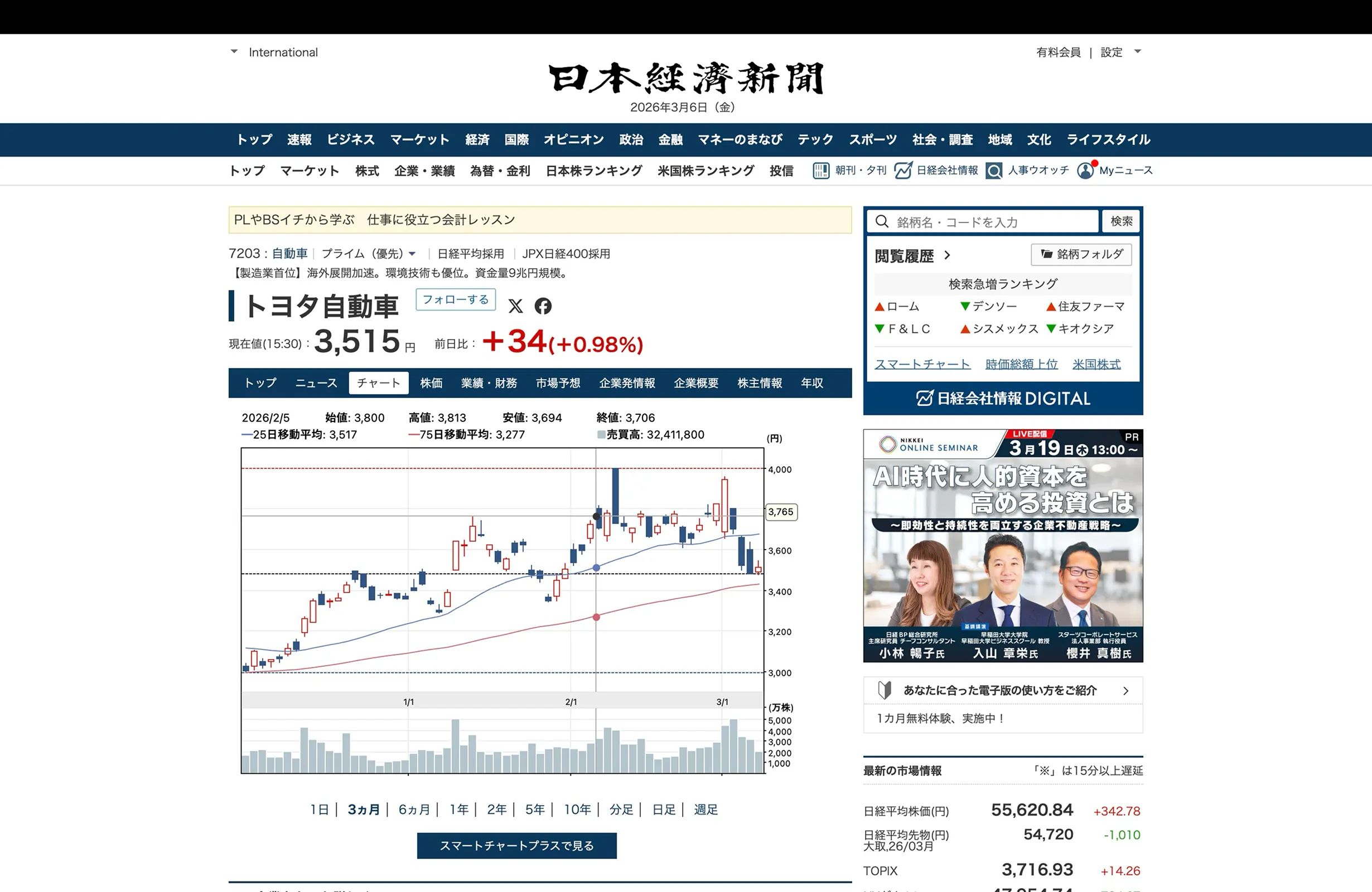The width and height of the screenshot is (1372, 892).
Task: Open 銘柄フォルダ using the folder icon
Action: 1046,255
